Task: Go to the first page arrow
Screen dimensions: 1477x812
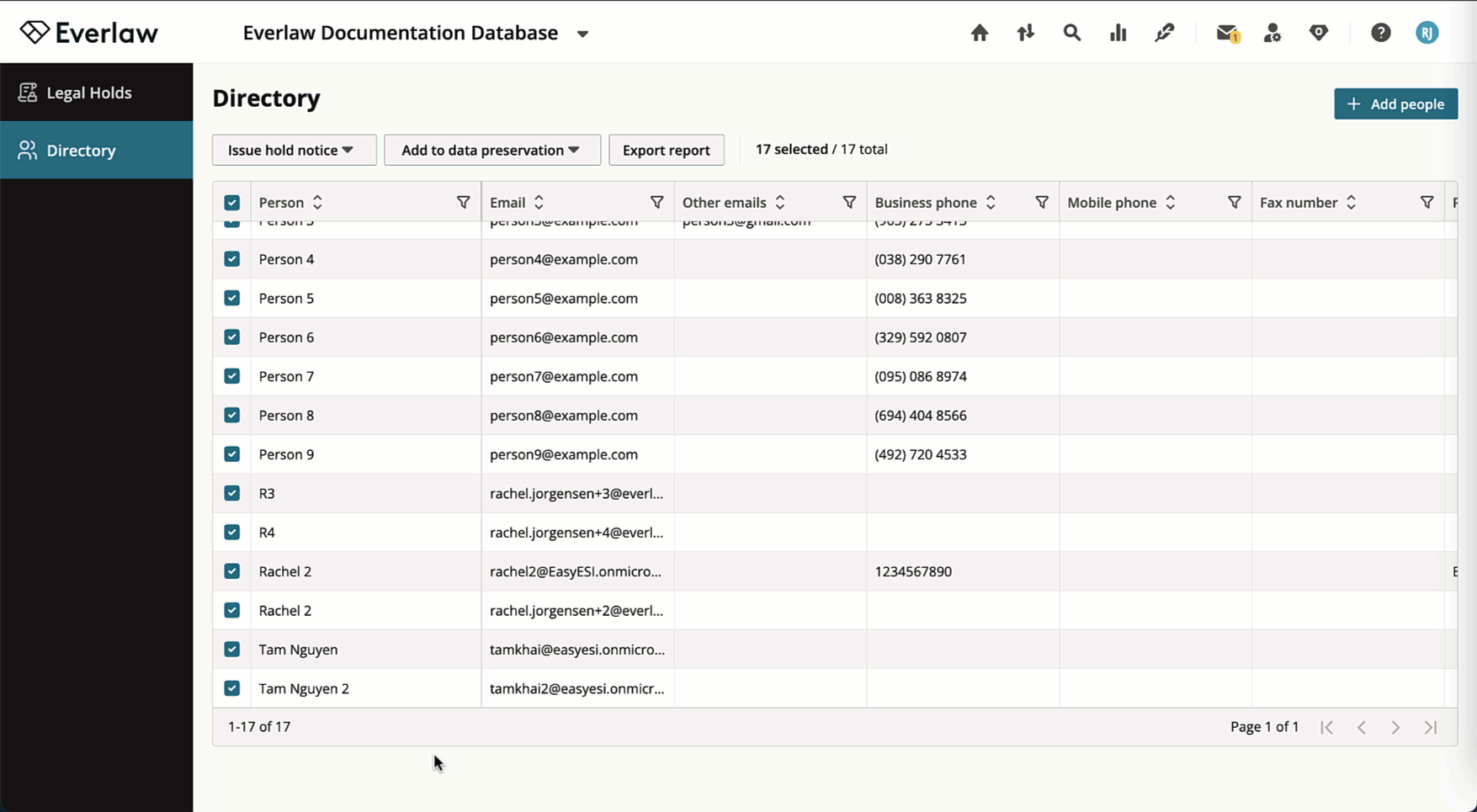Action: coord(1326,727)
